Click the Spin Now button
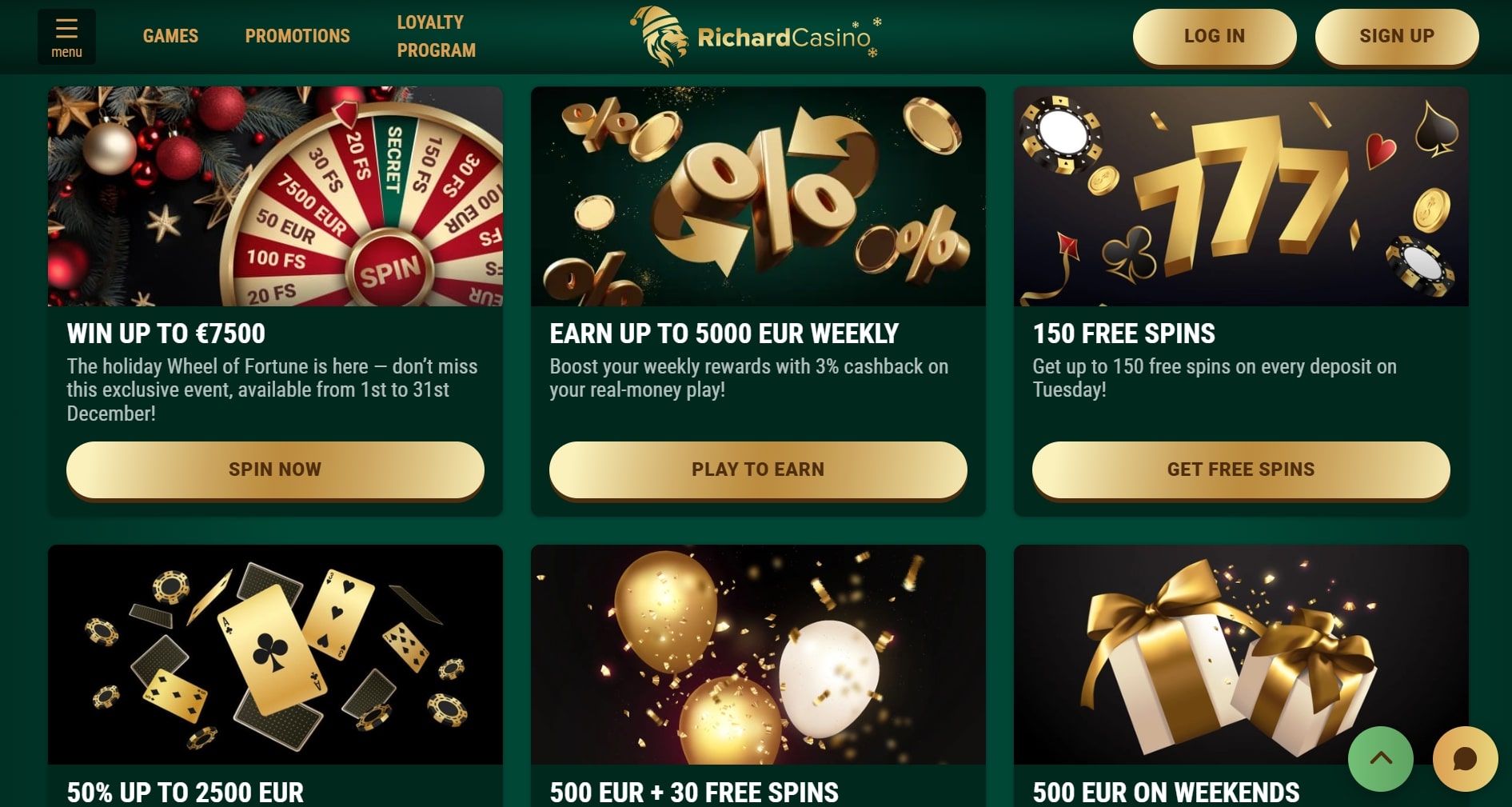This screenshot has height=807, width=1512. click(x=275, y=469)
